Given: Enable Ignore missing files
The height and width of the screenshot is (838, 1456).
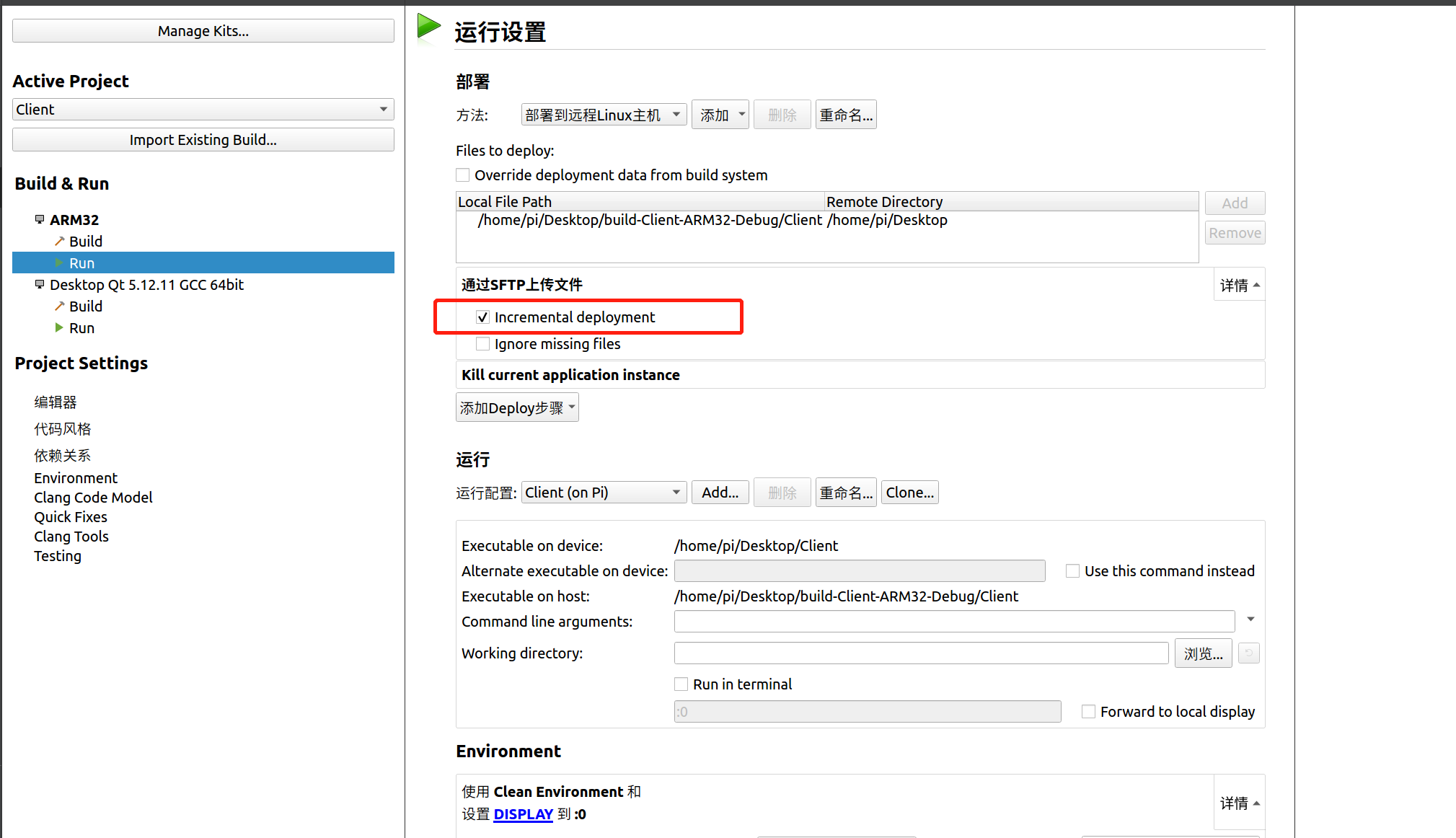Looking at the screenshot, I should (x=483, y=344).
